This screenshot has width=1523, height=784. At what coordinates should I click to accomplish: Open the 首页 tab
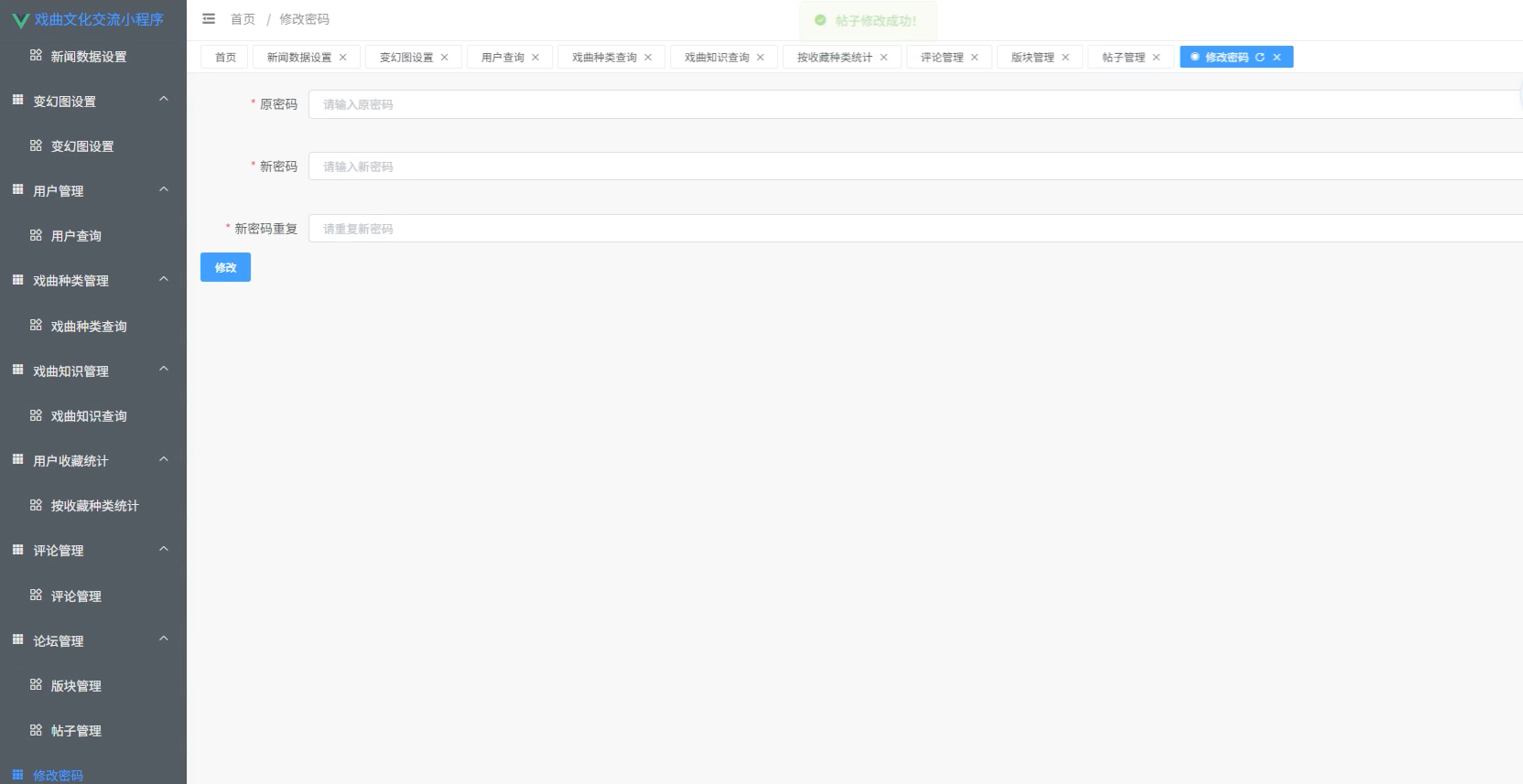[225, 57]
